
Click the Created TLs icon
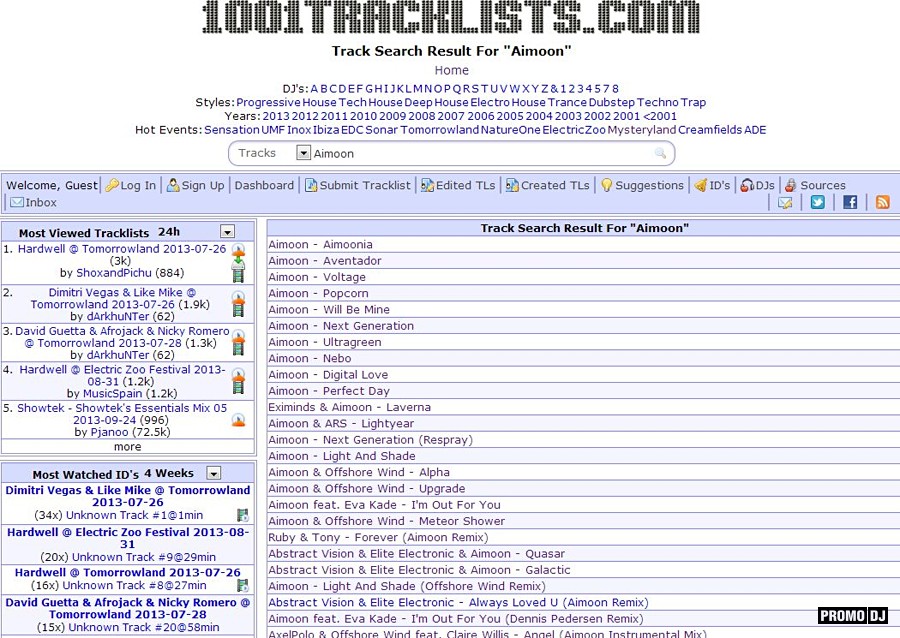[x=512, y=185]
